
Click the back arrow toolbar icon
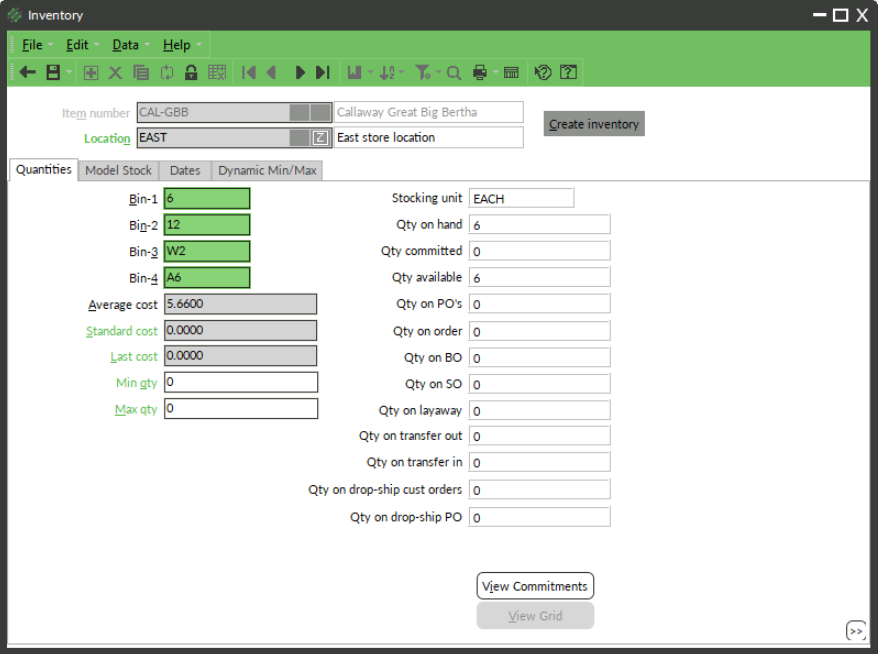[27, 72]
